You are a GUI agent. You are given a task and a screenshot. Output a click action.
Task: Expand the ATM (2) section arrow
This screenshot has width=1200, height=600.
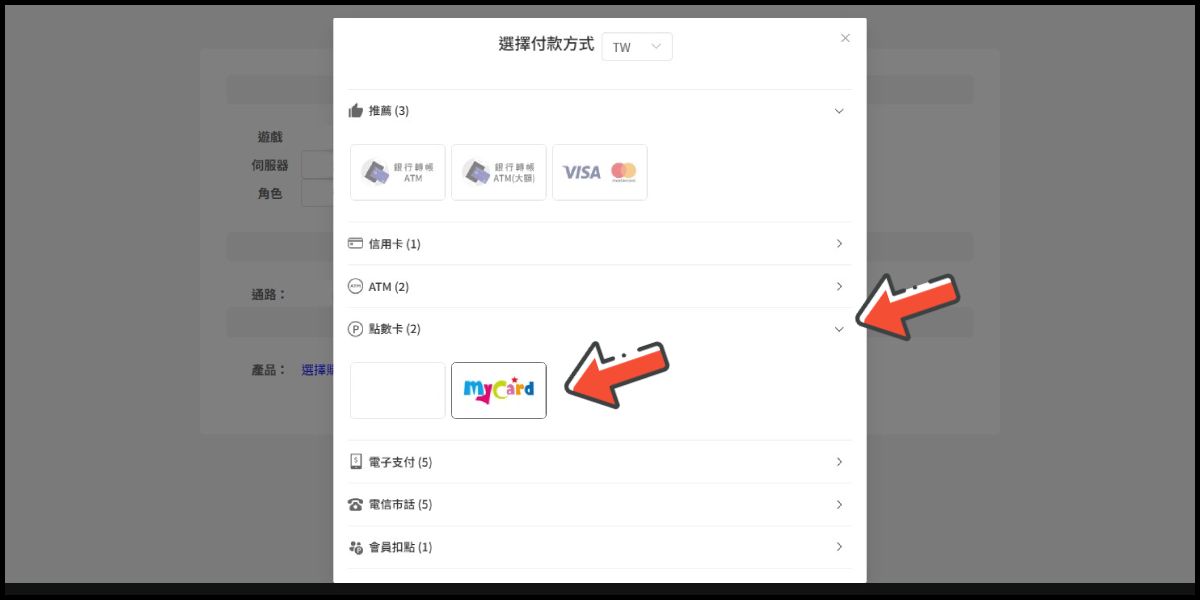[x=839, y=287]
